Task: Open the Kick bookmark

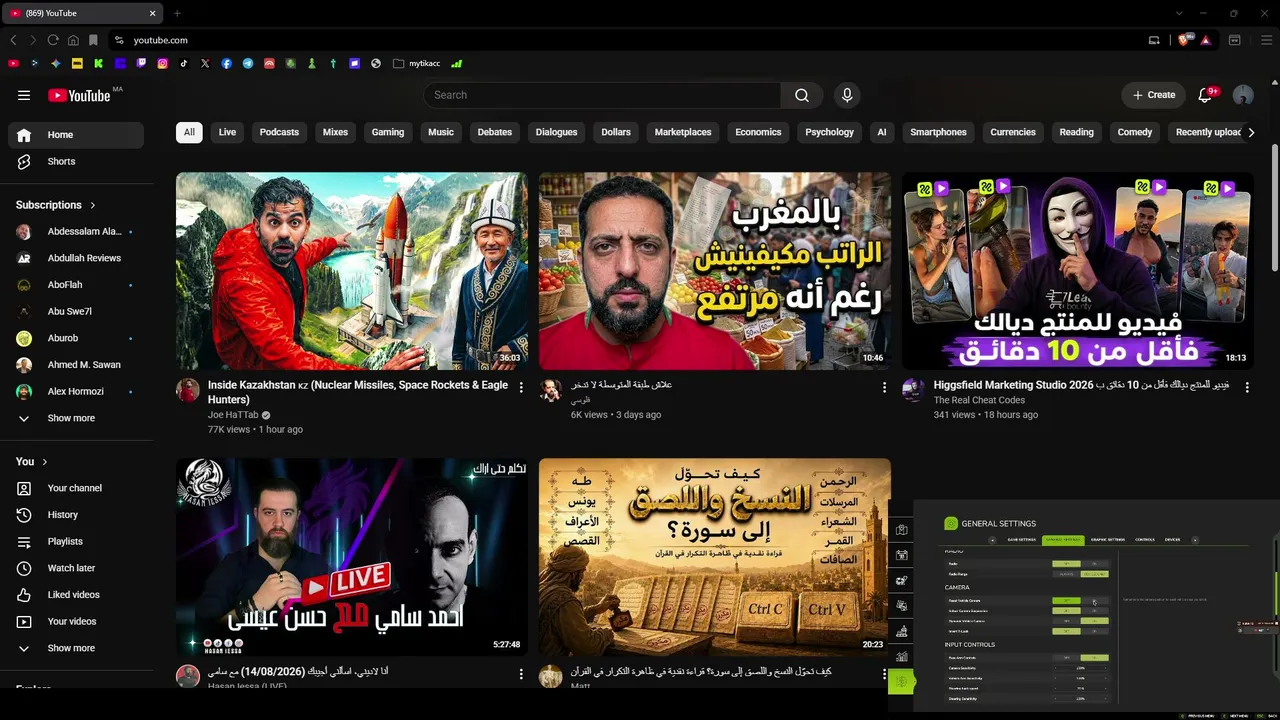Action: [98, 63]
